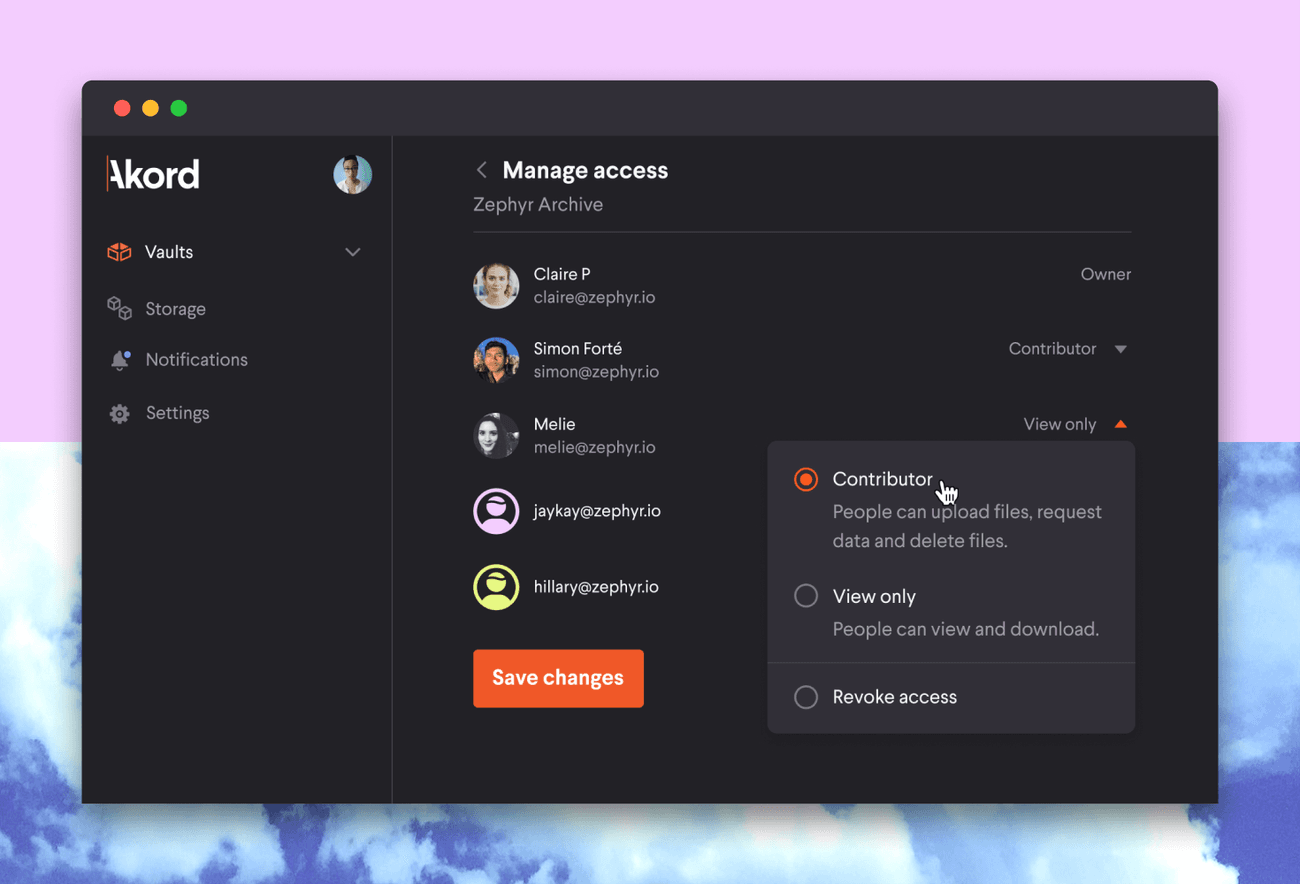Click the Storage boxes icon
Image resolution: width=1300 pixels, height=884 pixels.
tap(119, 309)
